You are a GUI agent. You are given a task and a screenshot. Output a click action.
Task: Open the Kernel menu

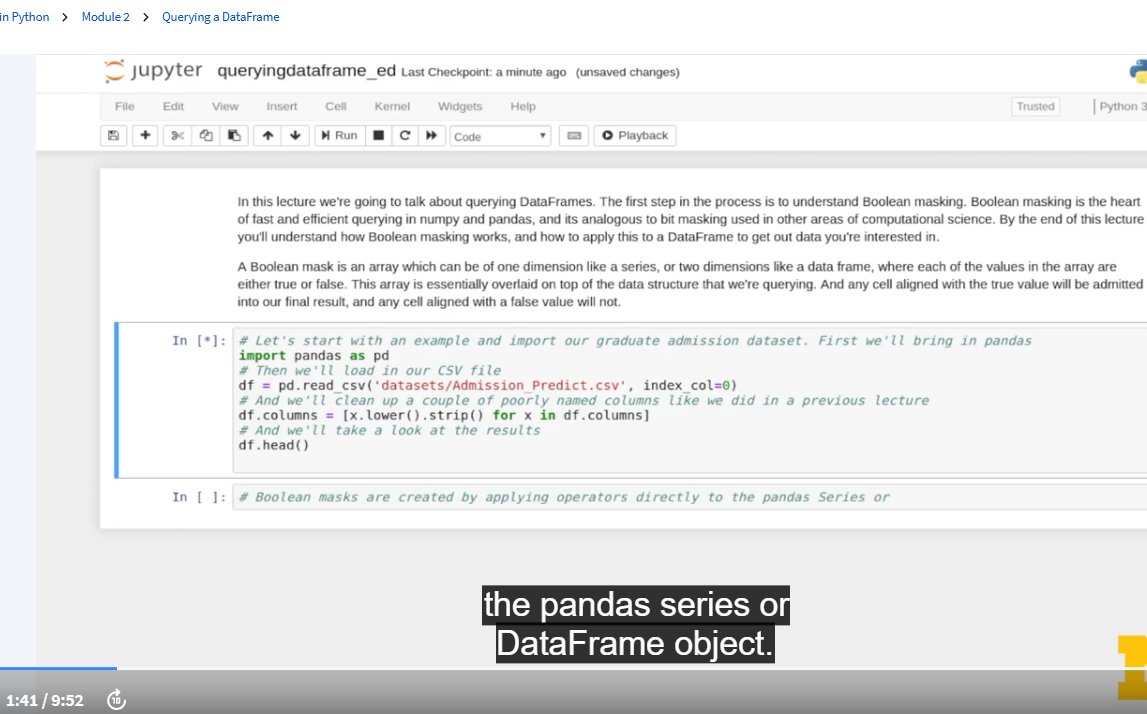pos(392,106)
